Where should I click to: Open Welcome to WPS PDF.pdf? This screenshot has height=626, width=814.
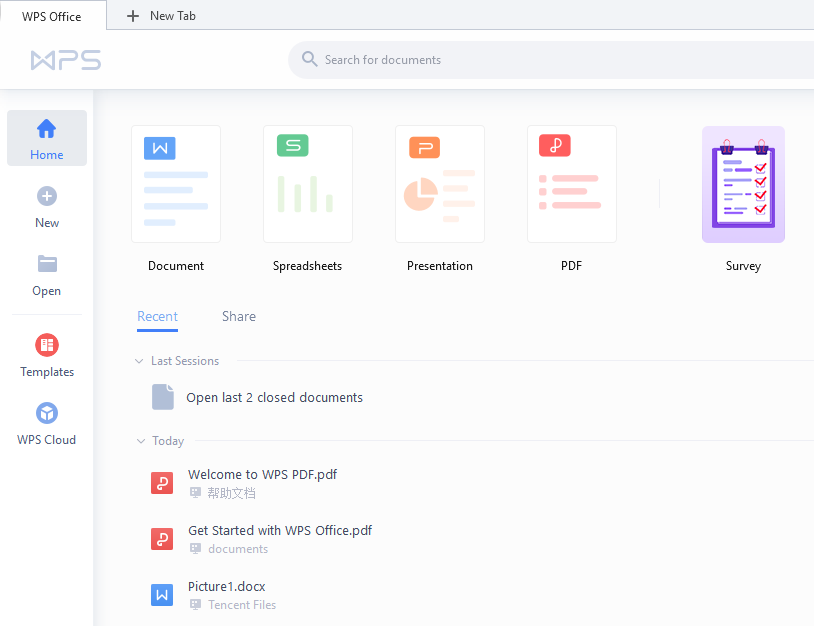click(x=262, y=474)
